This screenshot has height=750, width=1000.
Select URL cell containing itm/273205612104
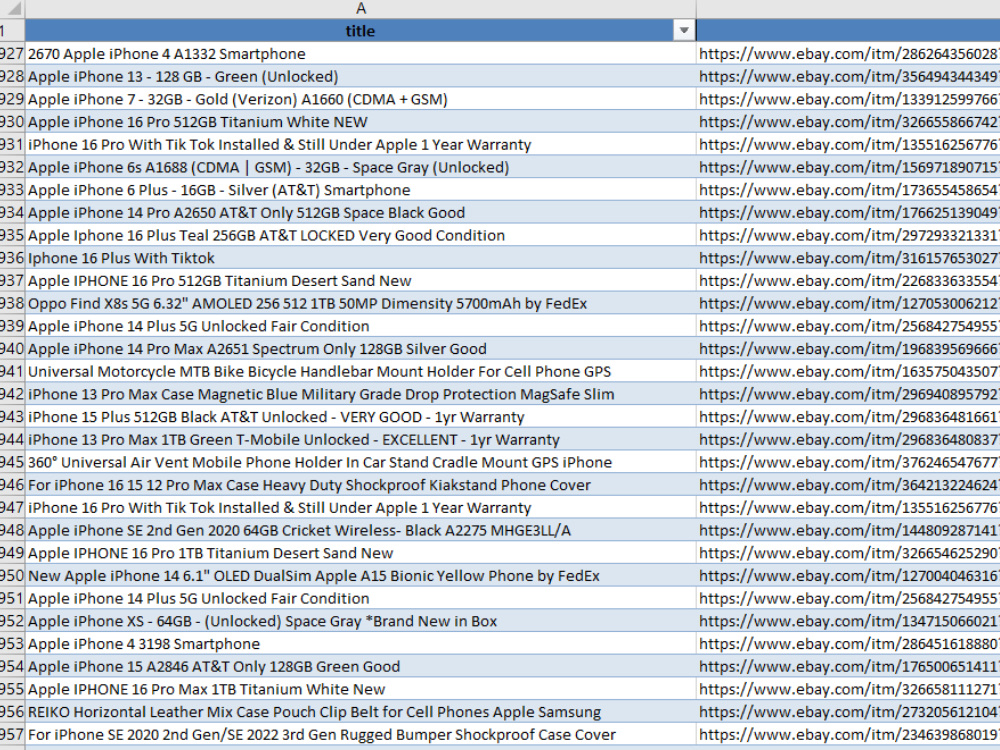(848, 712)
